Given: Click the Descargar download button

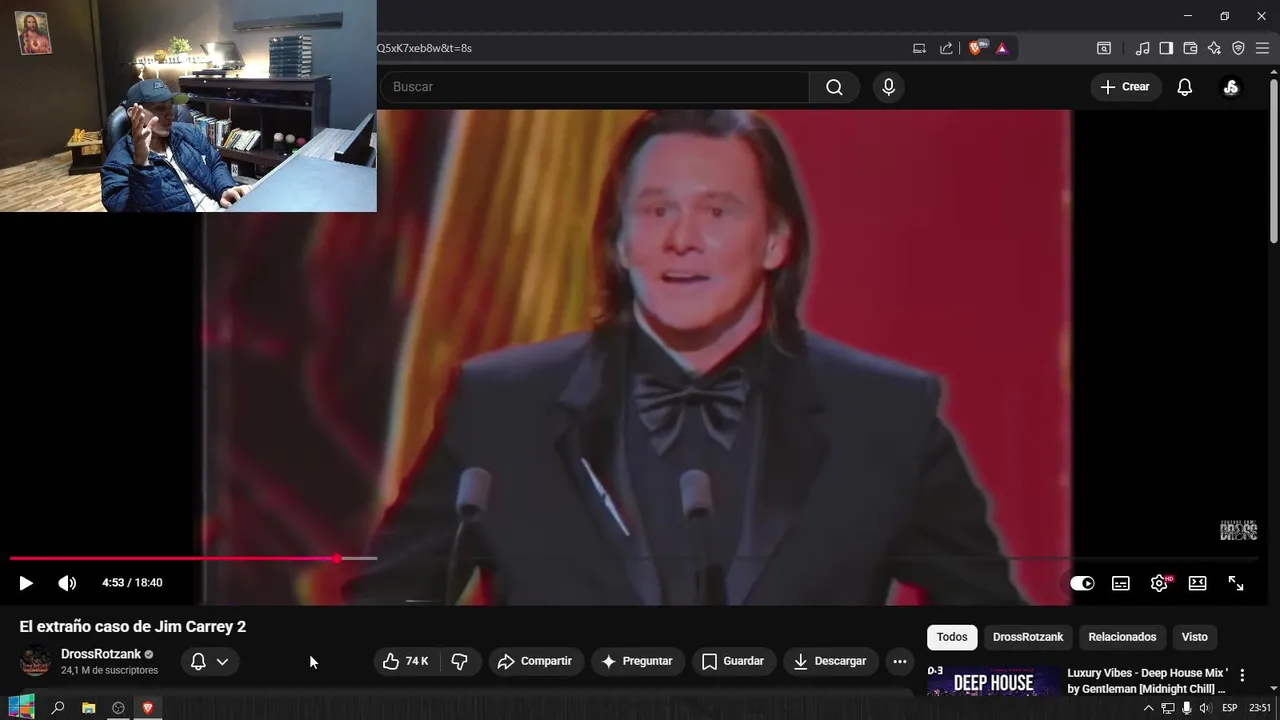Looking at the screenshot, I should pyautogui.click(x=830, y=661).
